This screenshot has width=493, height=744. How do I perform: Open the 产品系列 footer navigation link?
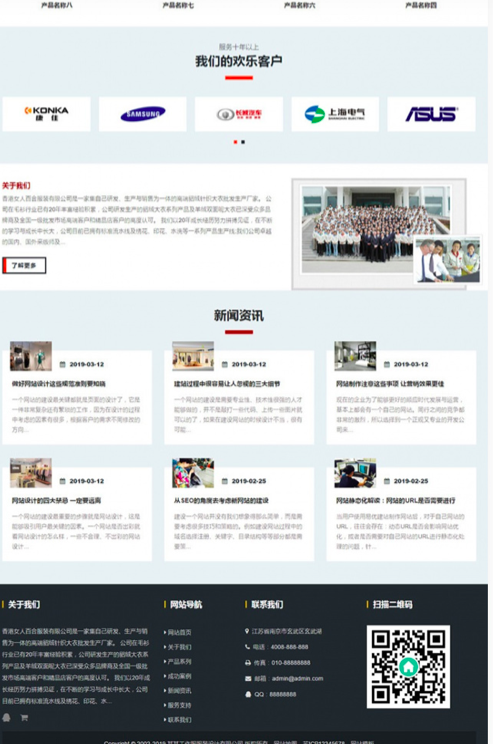tap(179, 661)
